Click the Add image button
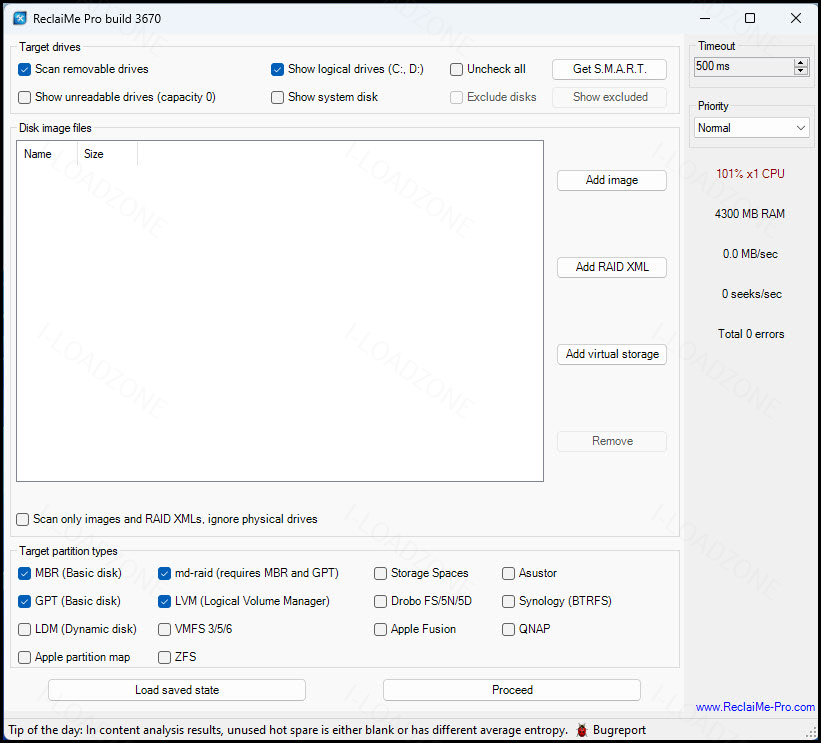Screen dimensions: 821x743 pyautogui.click(x=612, y=181)
